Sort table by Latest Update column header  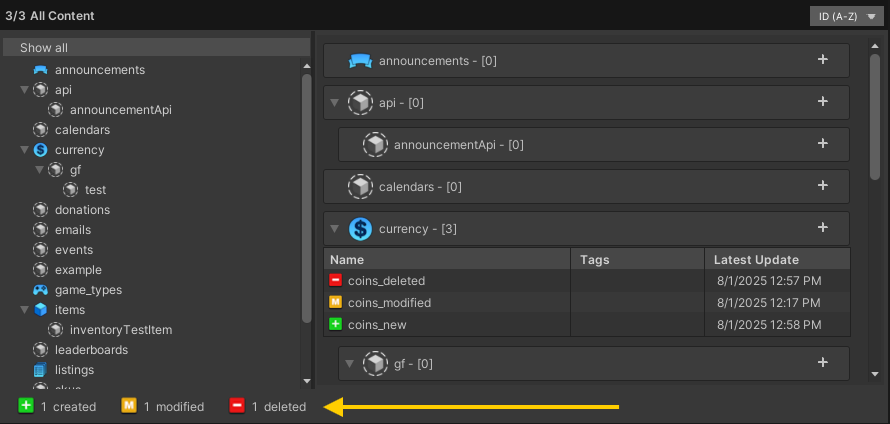756,260
